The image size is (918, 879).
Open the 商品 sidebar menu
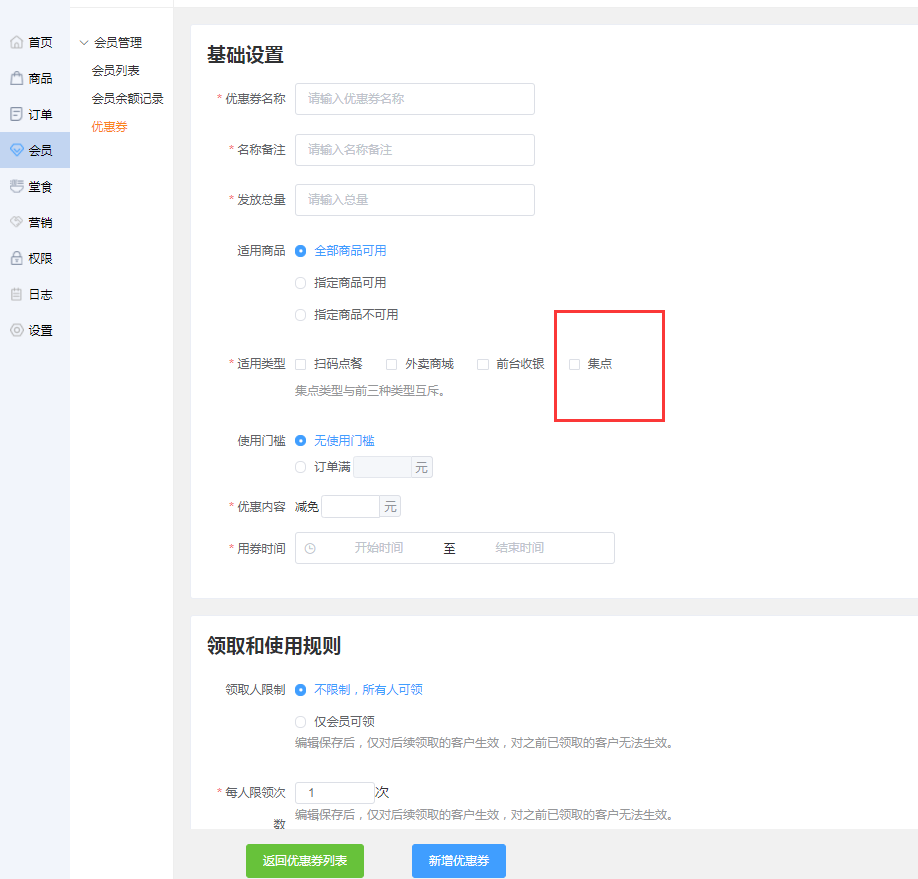click(x=35, y=78)
